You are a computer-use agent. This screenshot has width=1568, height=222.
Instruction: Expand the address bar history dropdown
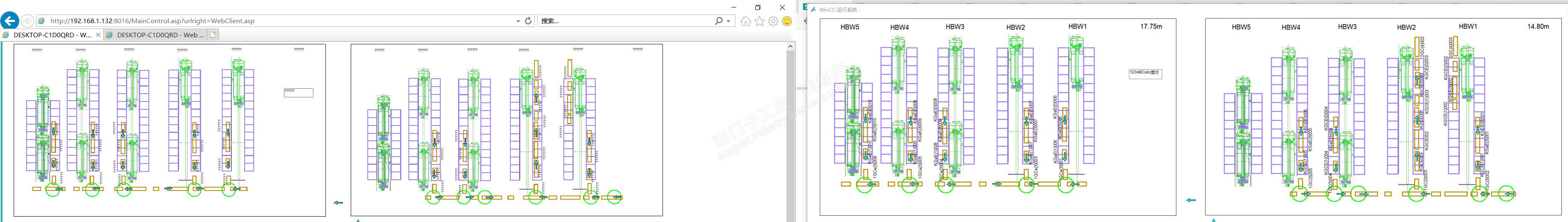click(x=518, y=21)
